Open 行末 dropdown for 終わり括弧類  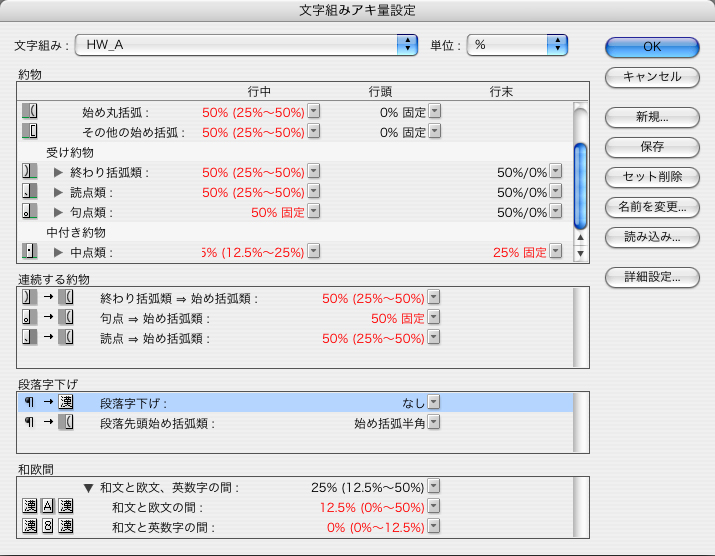(x=556, y=171)
